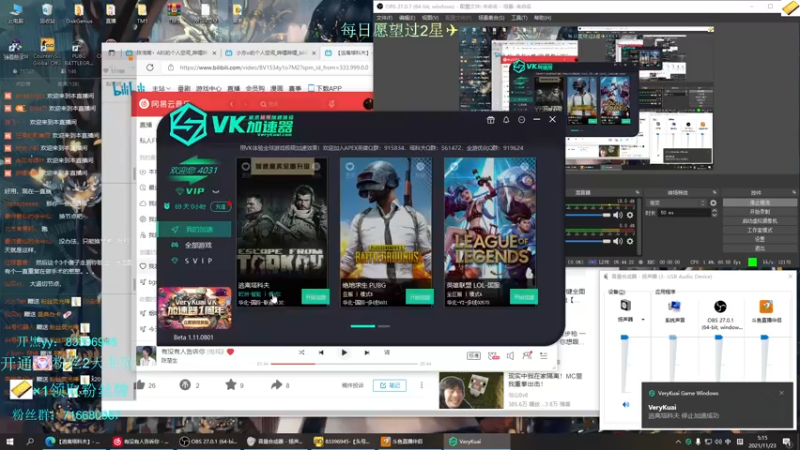
Task: Start acceleration for Escape from Tarkov
Action: coord(315,297)
